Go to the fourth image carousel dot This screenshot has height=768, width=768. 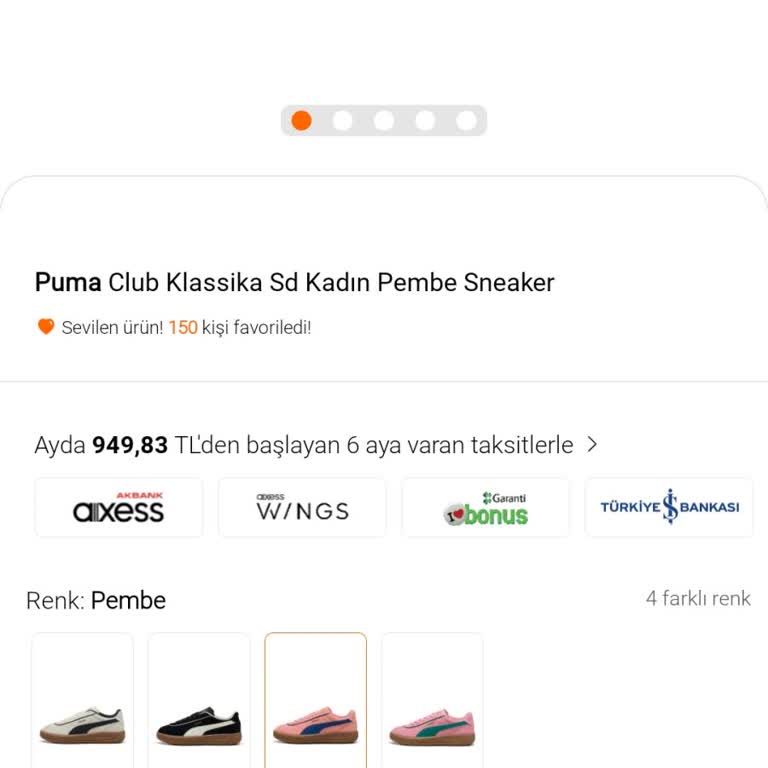pyautogui.click(x=425, y=120)
